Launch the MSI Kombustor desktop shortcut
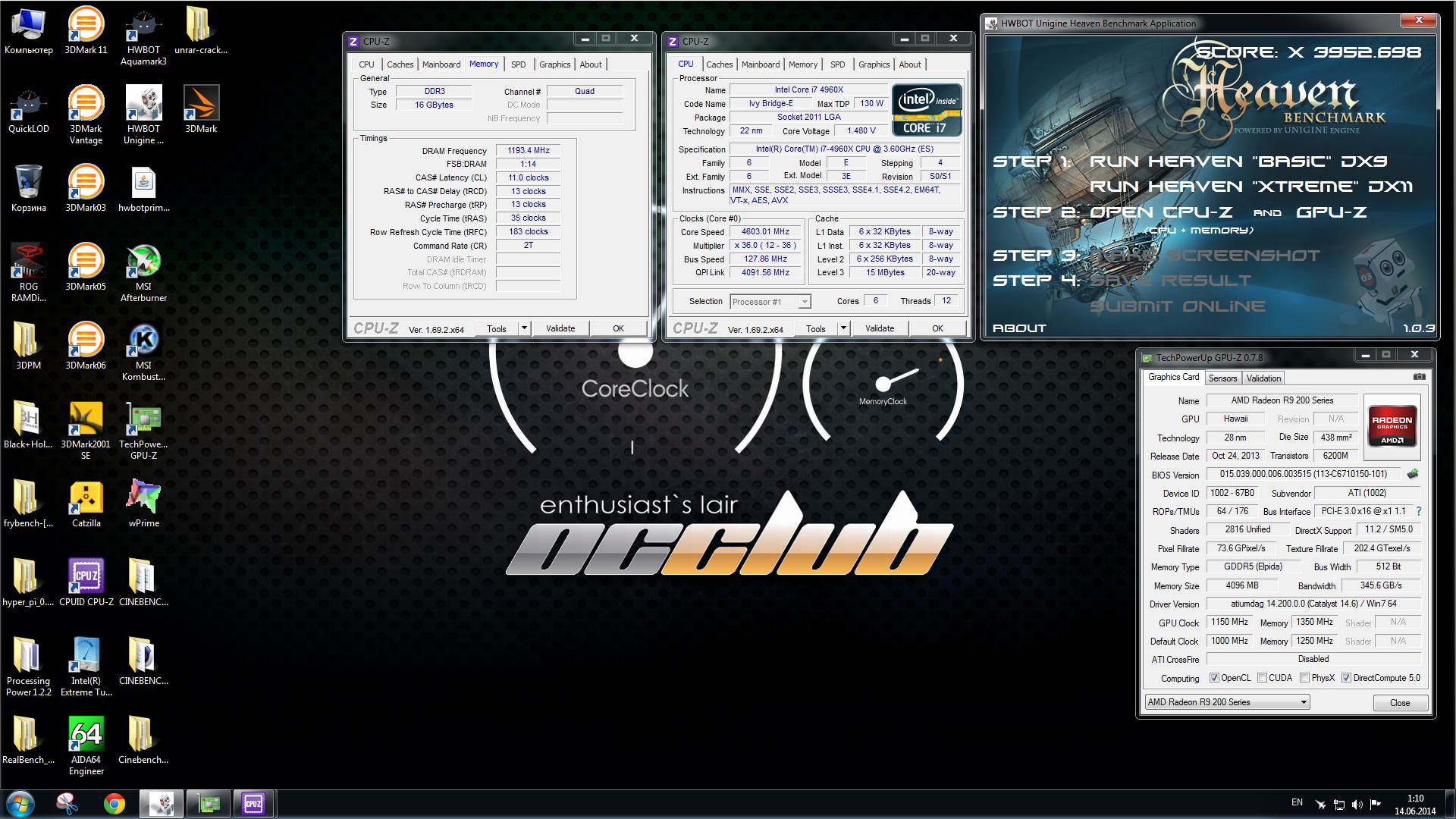Viewport: 1456px width, 819px height. (143, 352)
